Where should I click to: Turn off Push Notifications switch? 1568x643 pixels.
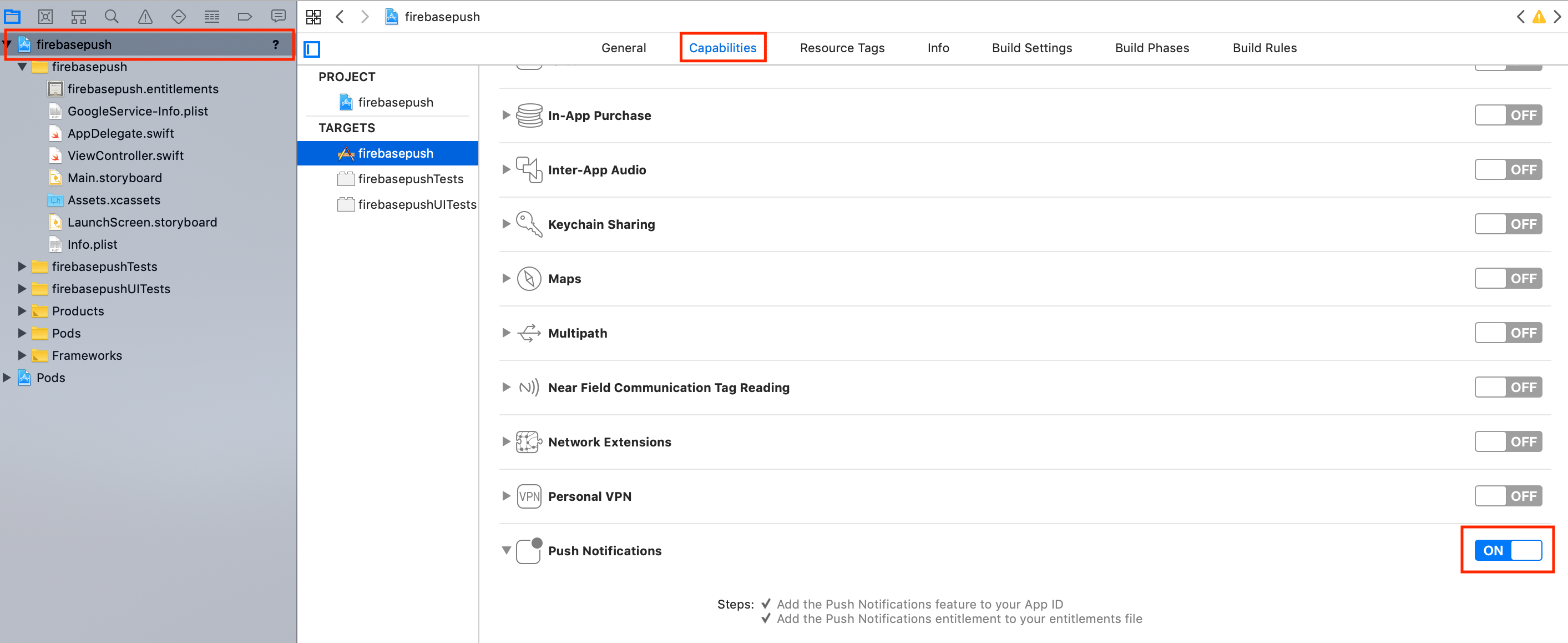pyautogui.click(x=1508, y=550)
